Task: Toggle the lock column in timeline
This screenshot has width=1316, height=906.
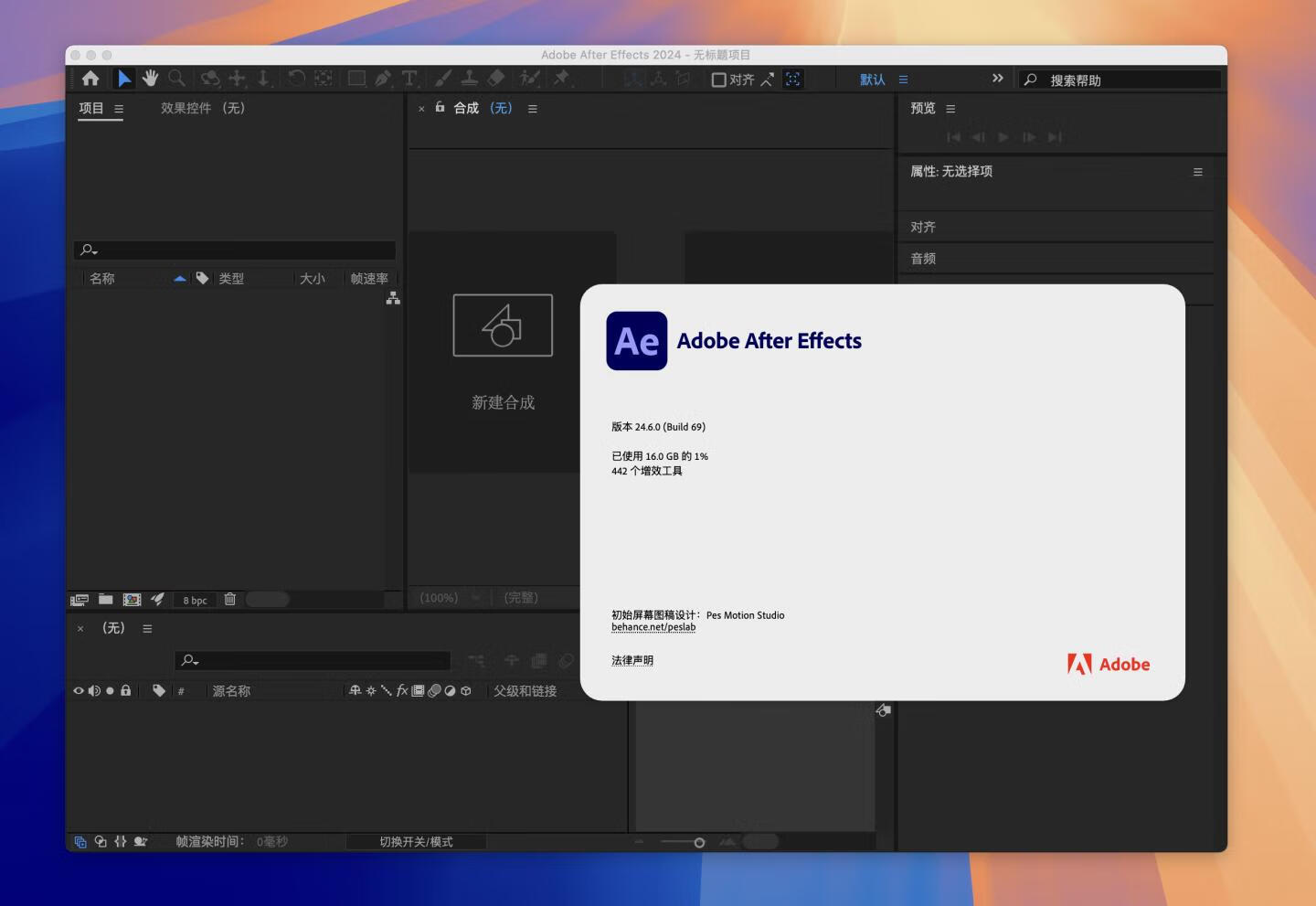Action: [x=126, y=690]
